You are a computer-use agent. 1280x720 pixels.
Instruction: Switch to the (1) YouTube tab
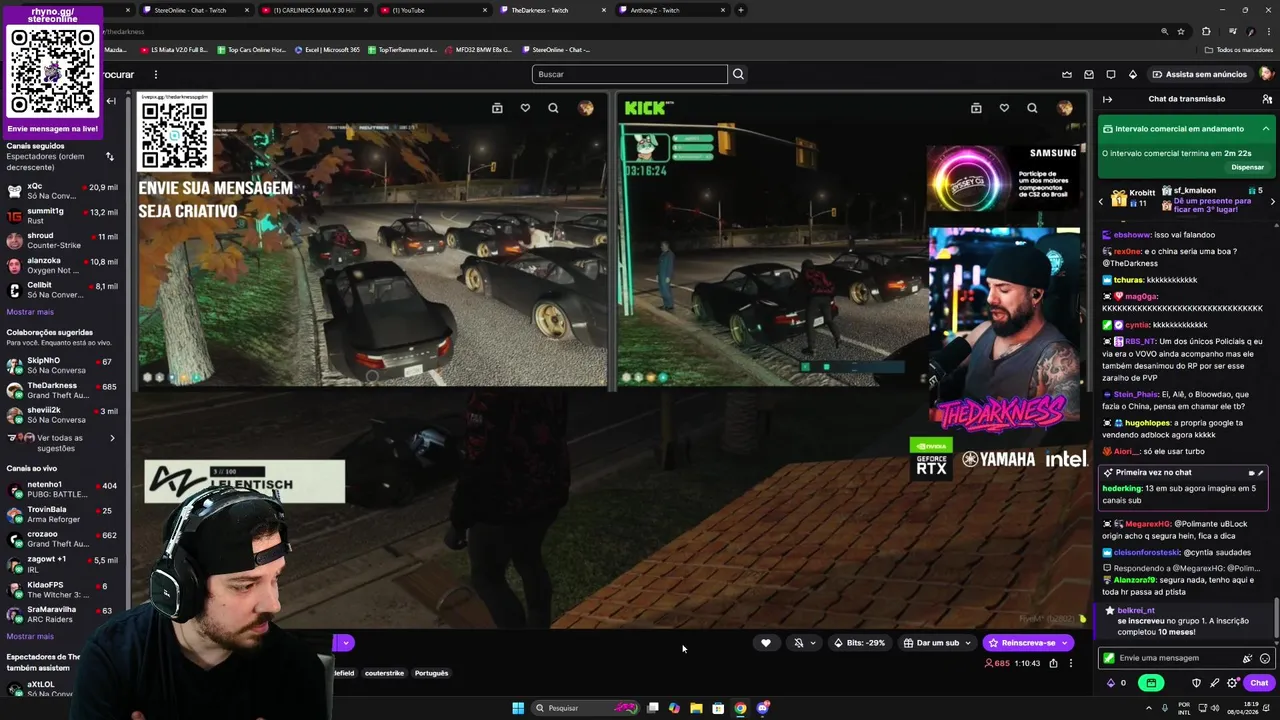[434, 10]
